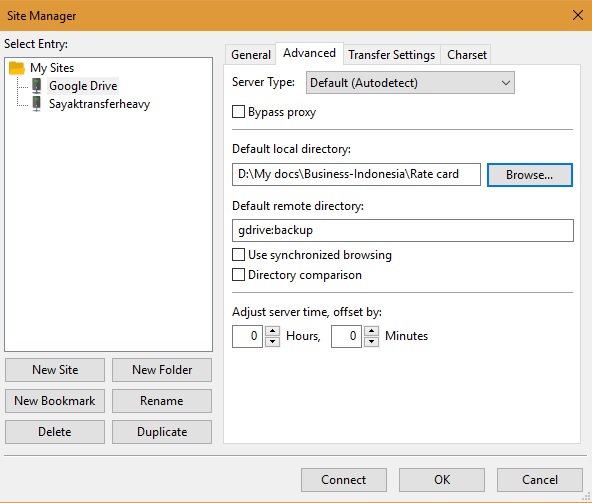Increase the Minutes offset with up arrow

click(372, 331)
